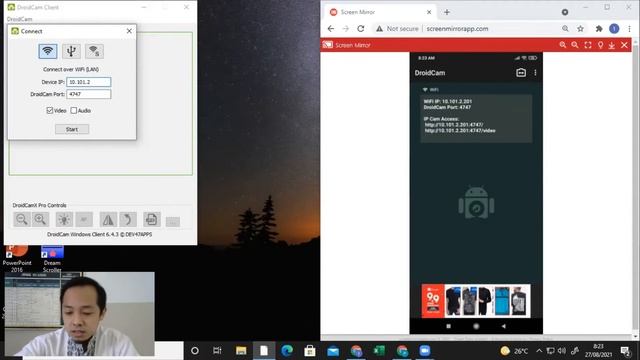Click the Screen Mirror logo
640x360 pixels.
point(328,45)
